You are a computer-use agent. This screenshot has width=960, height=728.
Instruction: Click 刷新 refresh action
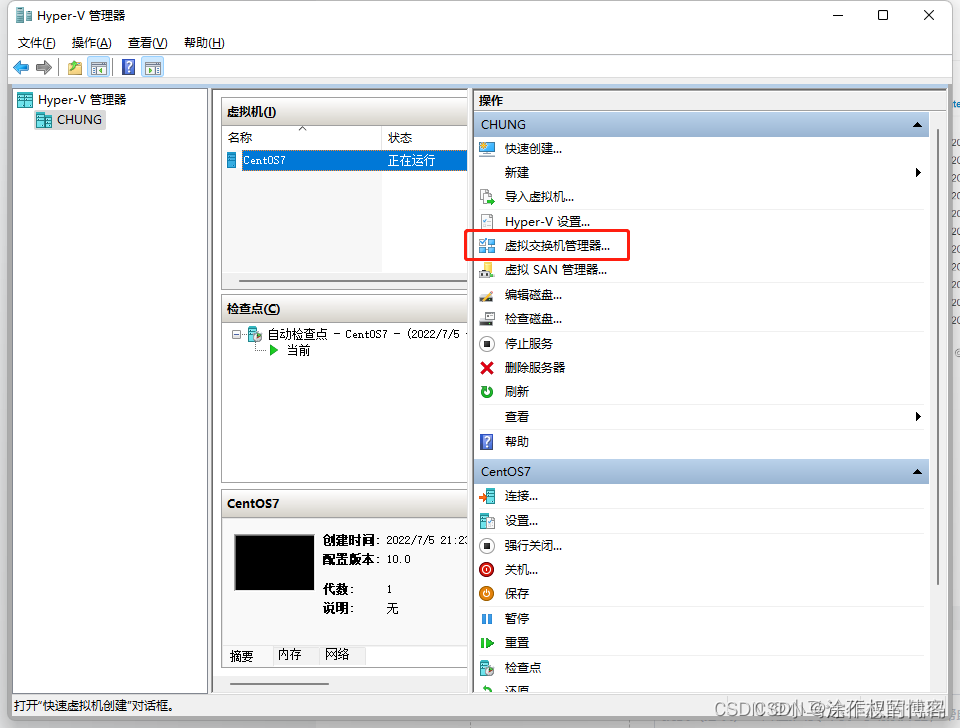(516, 392)
